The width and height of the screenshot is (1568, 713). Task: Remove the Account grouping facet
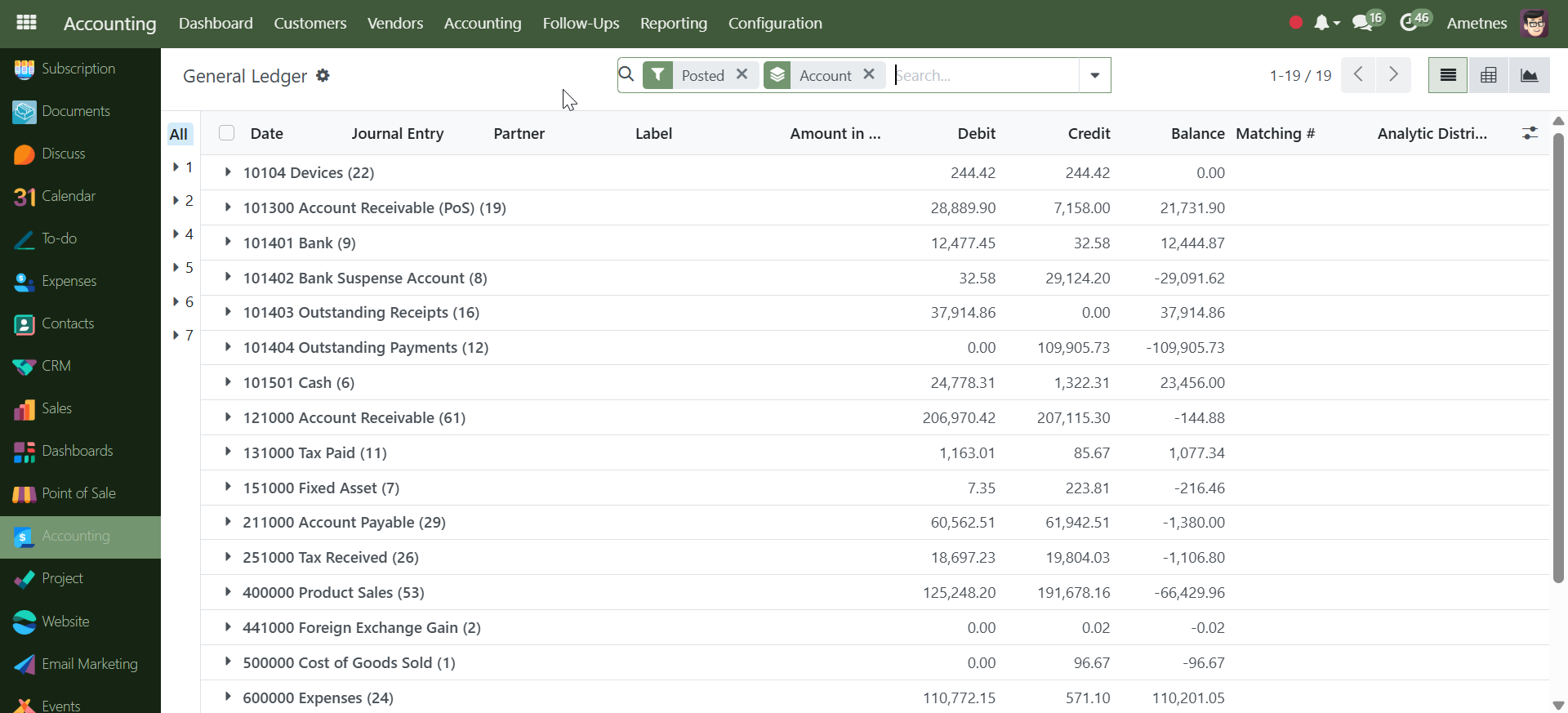pos(869,74)
